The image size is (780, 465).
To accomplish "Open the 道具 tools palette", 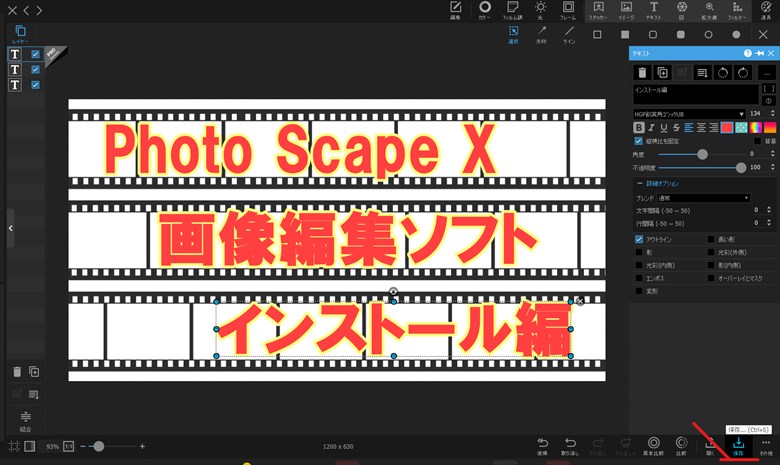I will 766,10.
